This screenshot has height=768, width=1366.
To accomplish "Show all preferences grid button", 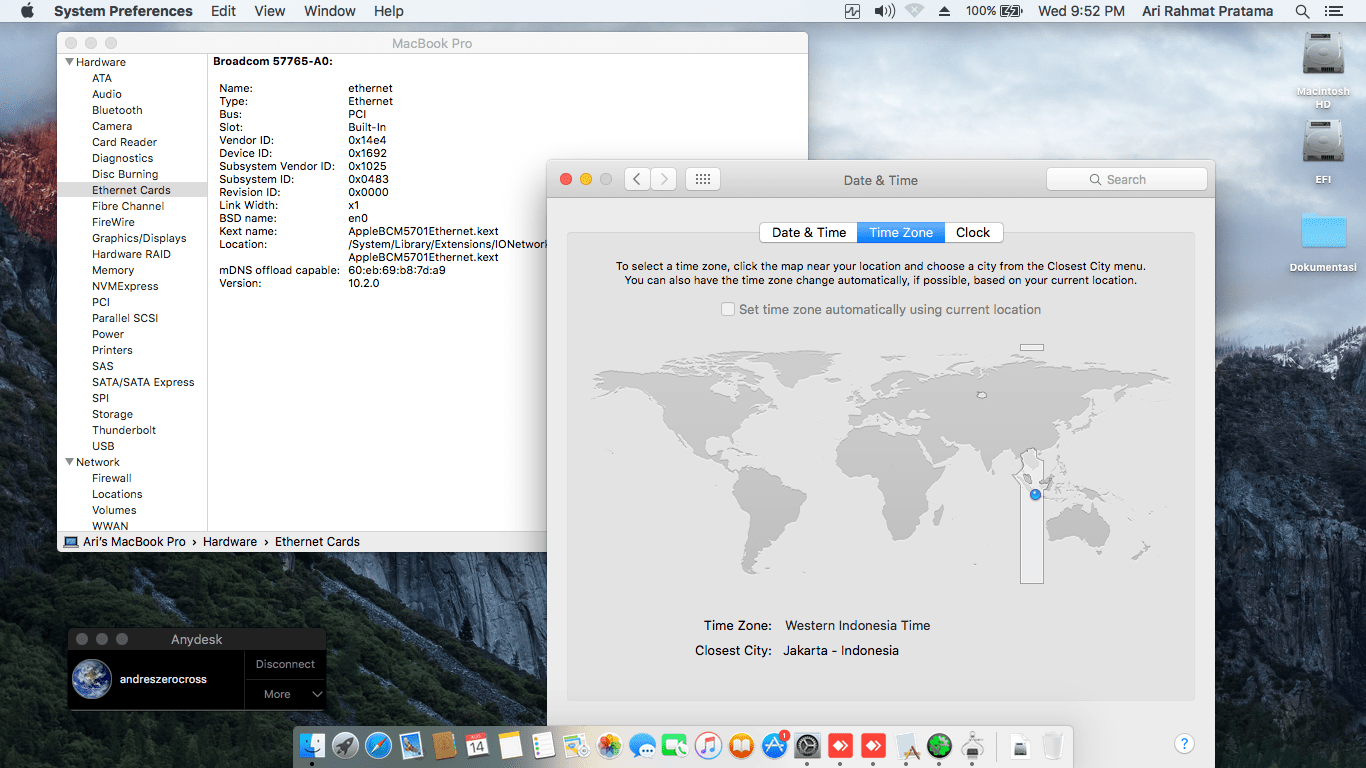I will click(x=702, y=179).
